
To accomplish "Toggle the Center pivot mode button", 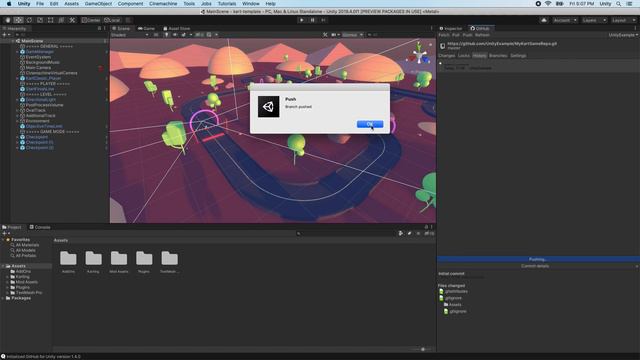I will click(91, 20).
